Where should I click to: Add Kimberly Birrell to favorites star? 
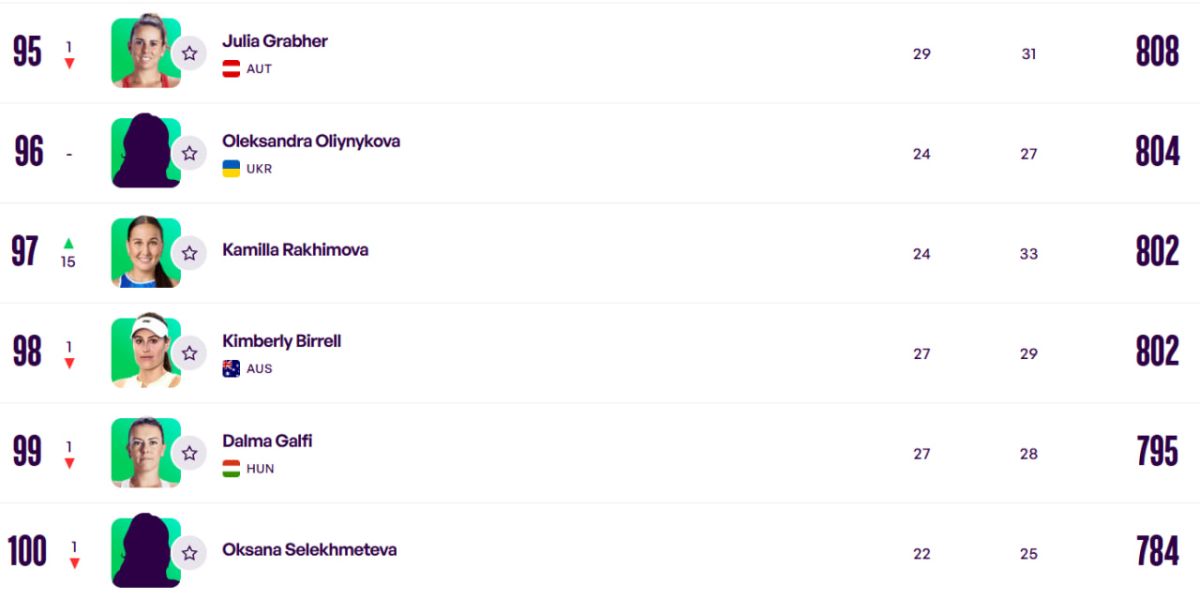coord(189,353)
